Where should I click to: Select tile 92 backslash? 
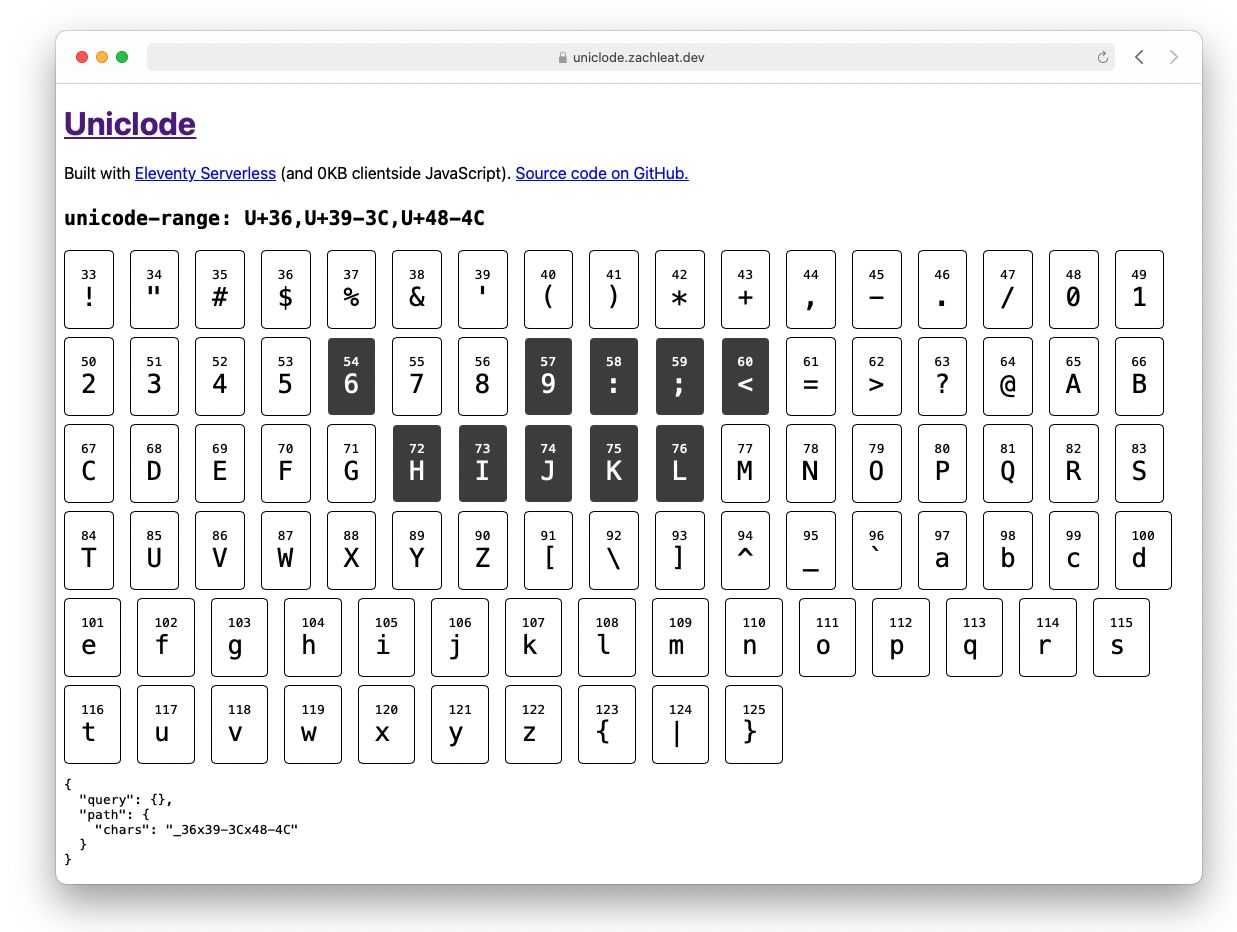(614, 550)
